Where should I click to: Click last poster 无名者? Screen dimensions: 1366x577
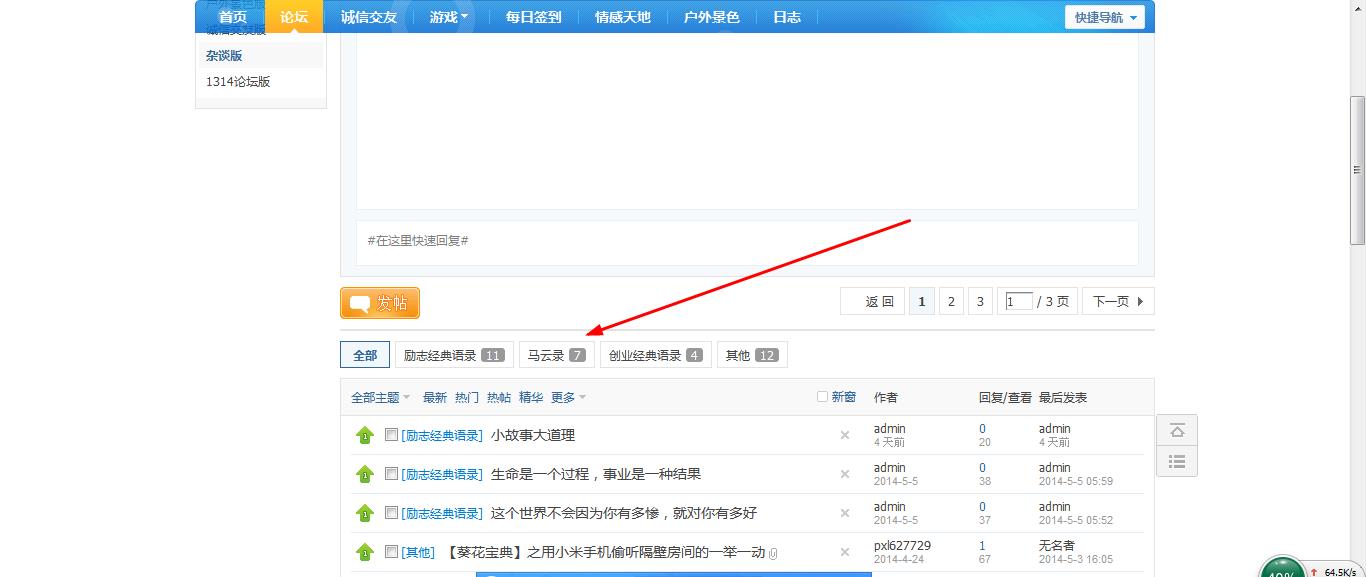coord(1057,546)
